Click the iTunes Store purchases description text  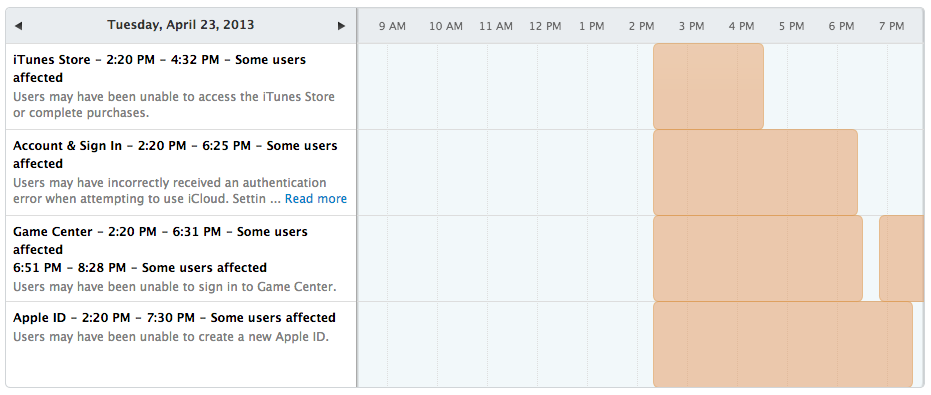click(x=174, y=105)
